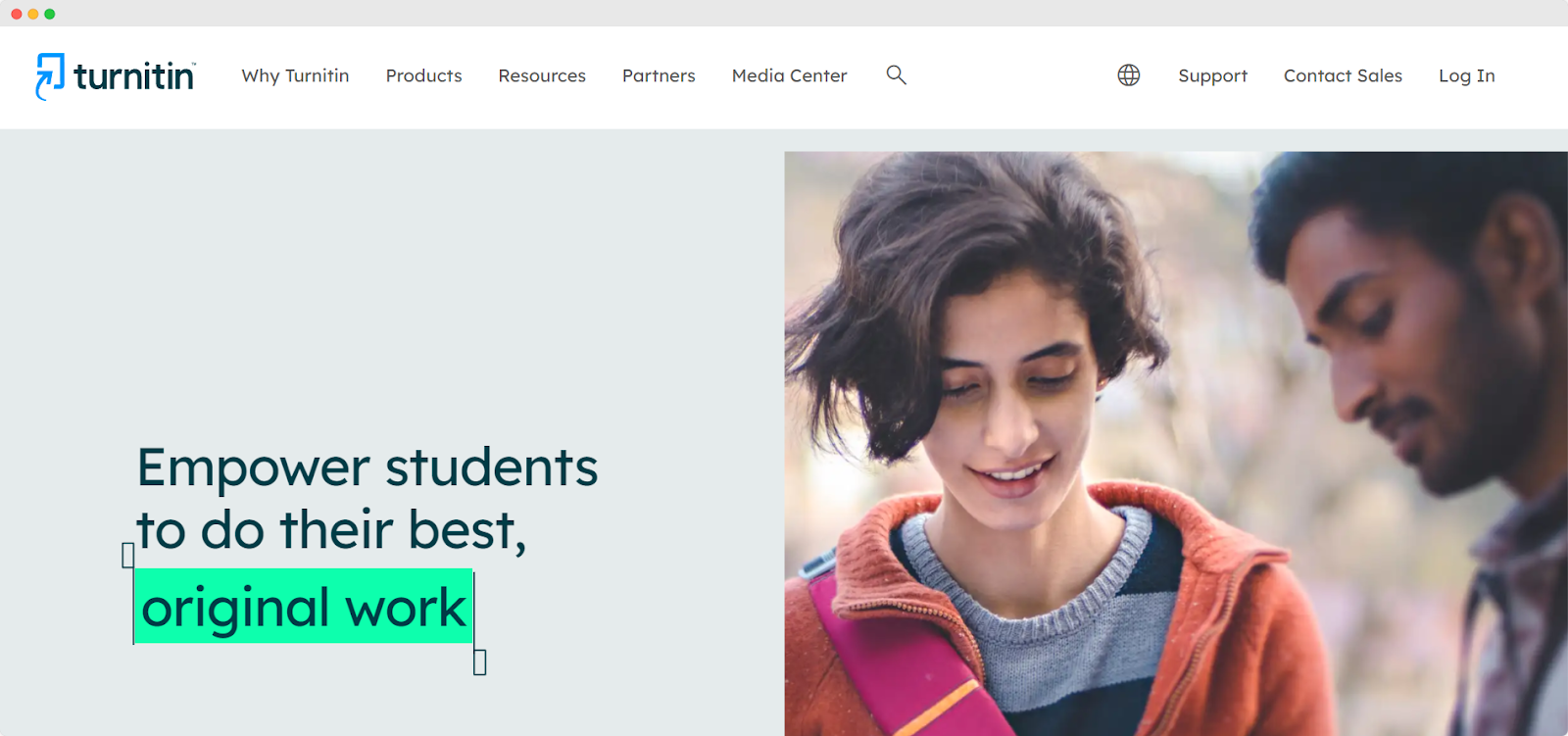Open the Why Turnitin menu

pyautogui.click(x=295, y=75)
